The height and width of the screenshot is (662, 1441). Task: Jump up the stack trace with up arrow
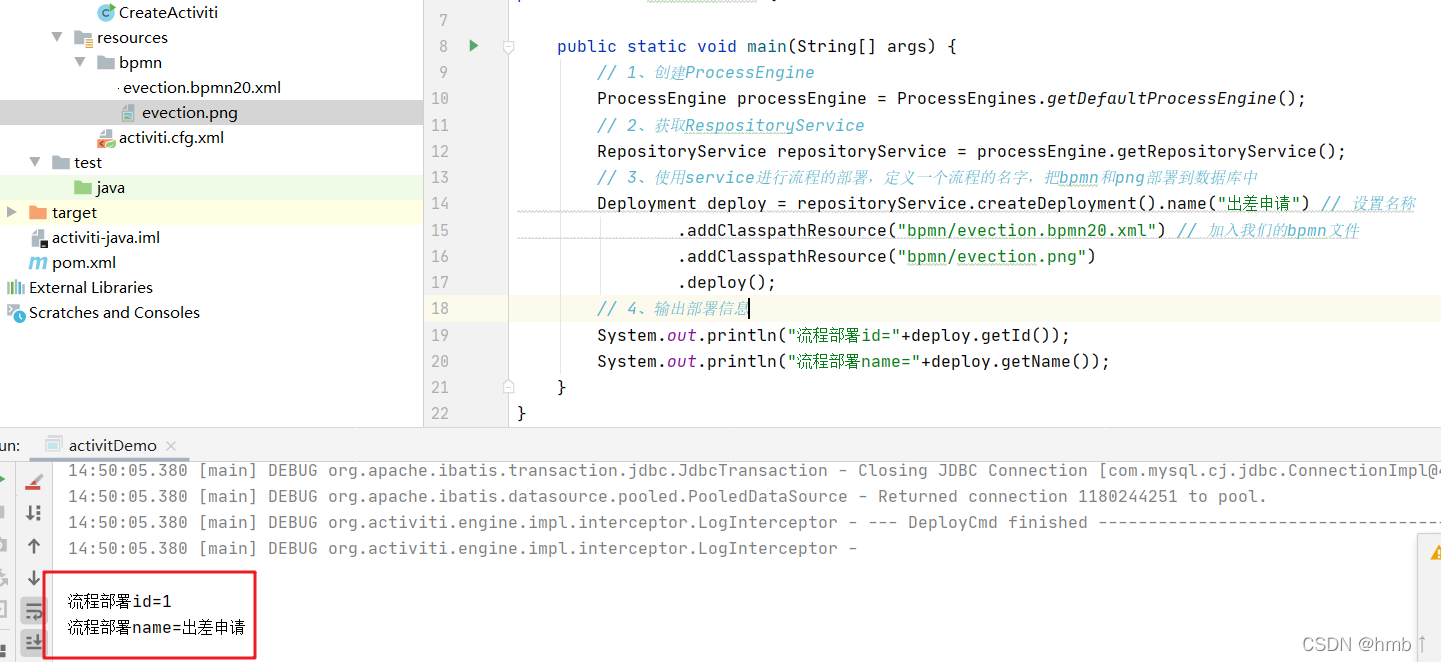(34, 546)
